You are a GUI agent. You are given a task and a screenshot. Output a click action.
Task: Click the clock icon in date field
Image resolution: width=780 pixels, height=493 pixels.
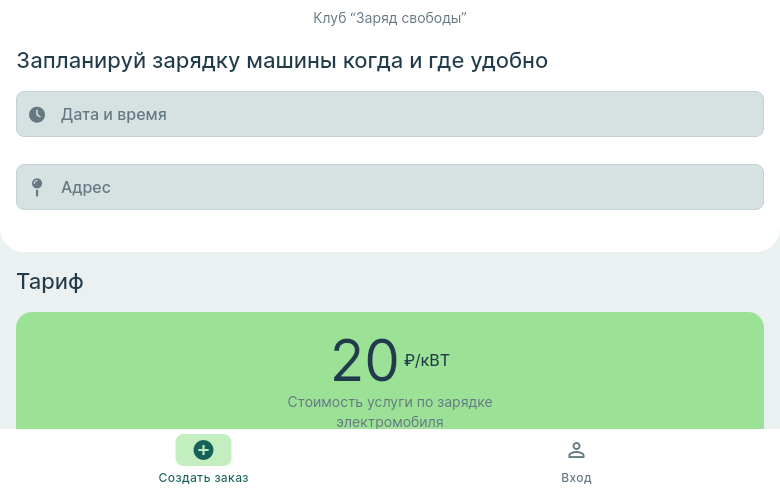click(x=37, y=114)
